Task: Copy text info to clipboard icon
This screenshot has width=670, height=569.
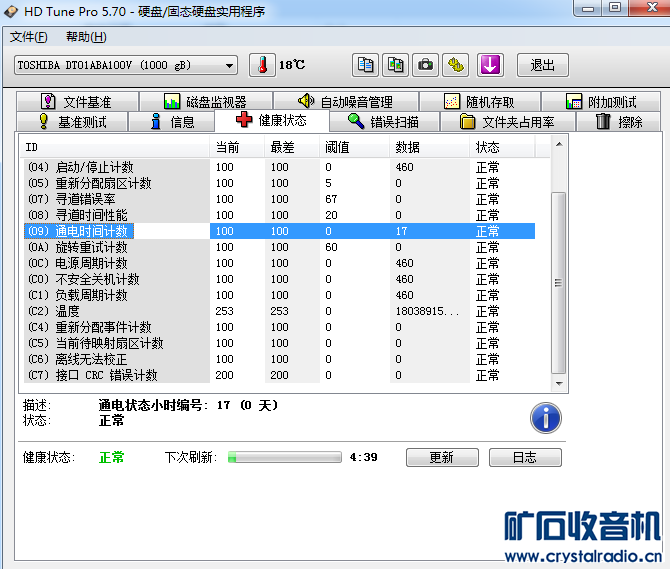Action: point(365,65)
